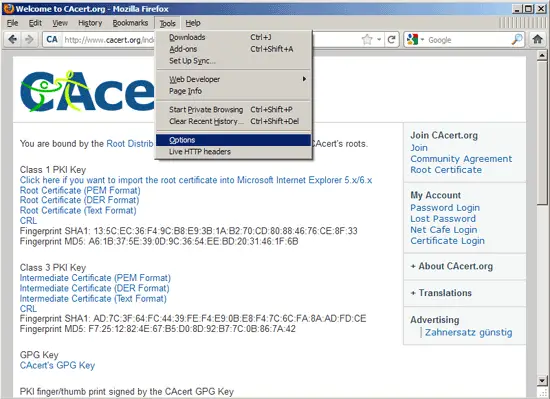Image resolution: width=550 pixels, height=399 pixels.
Task: Open the Class 1 CRL link
Action: pyautogui.click(x=28, y=221)
